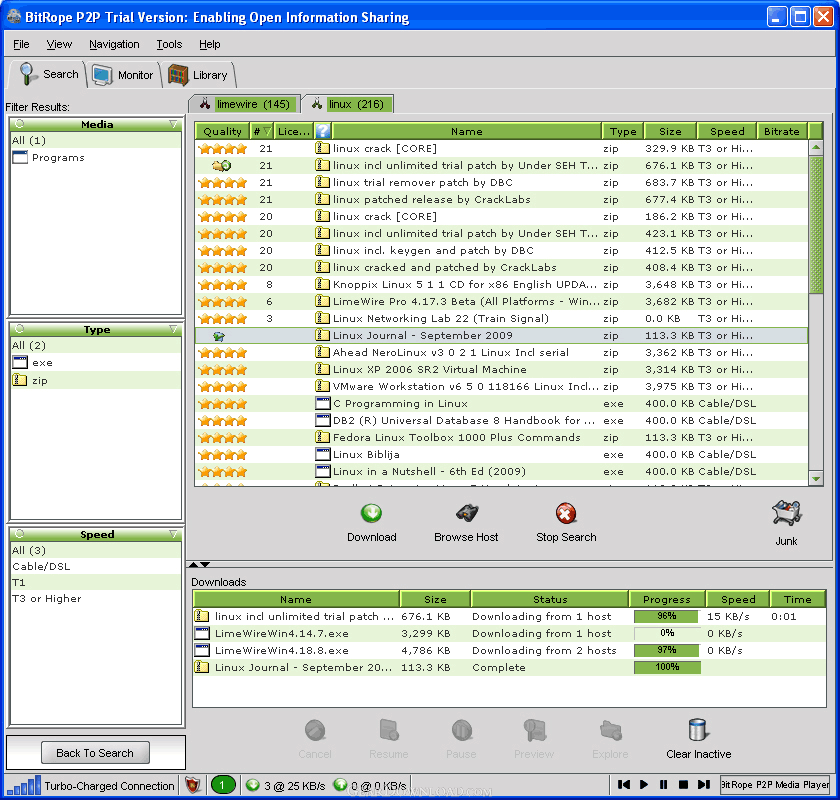840x800 pixels.
Task: Sort results by the Name column header
Action: [466, 131]
